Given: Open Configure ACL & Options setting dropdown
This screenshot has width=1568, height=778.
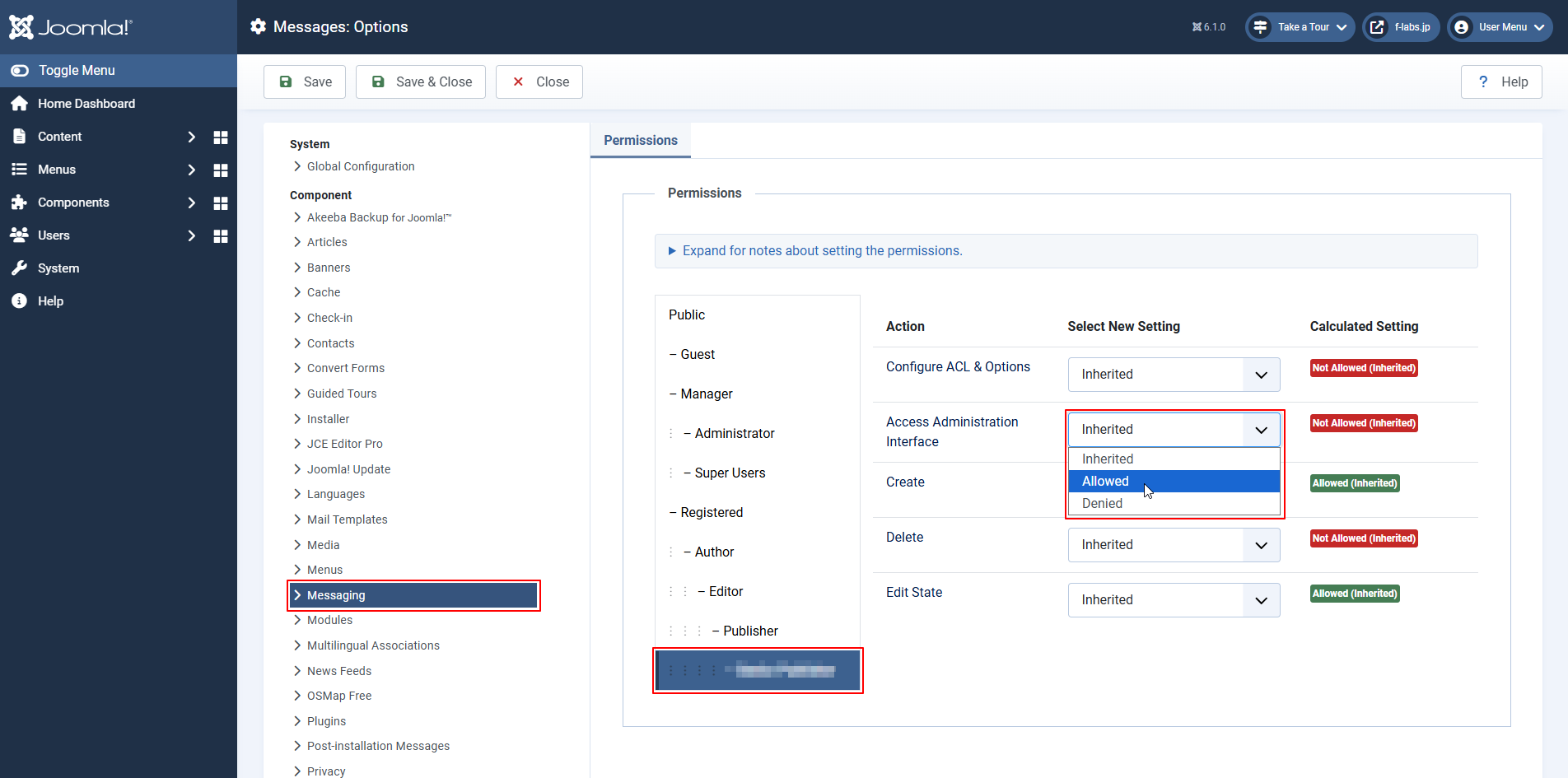Looking at the screenshot, I should click(1173, 375).
